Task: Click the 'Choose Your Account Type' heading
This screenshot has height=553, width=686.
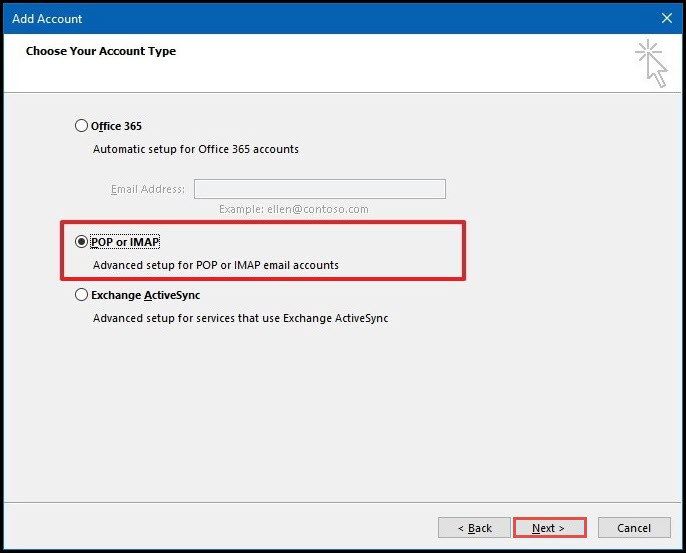Action: click(x=101, y=51)
